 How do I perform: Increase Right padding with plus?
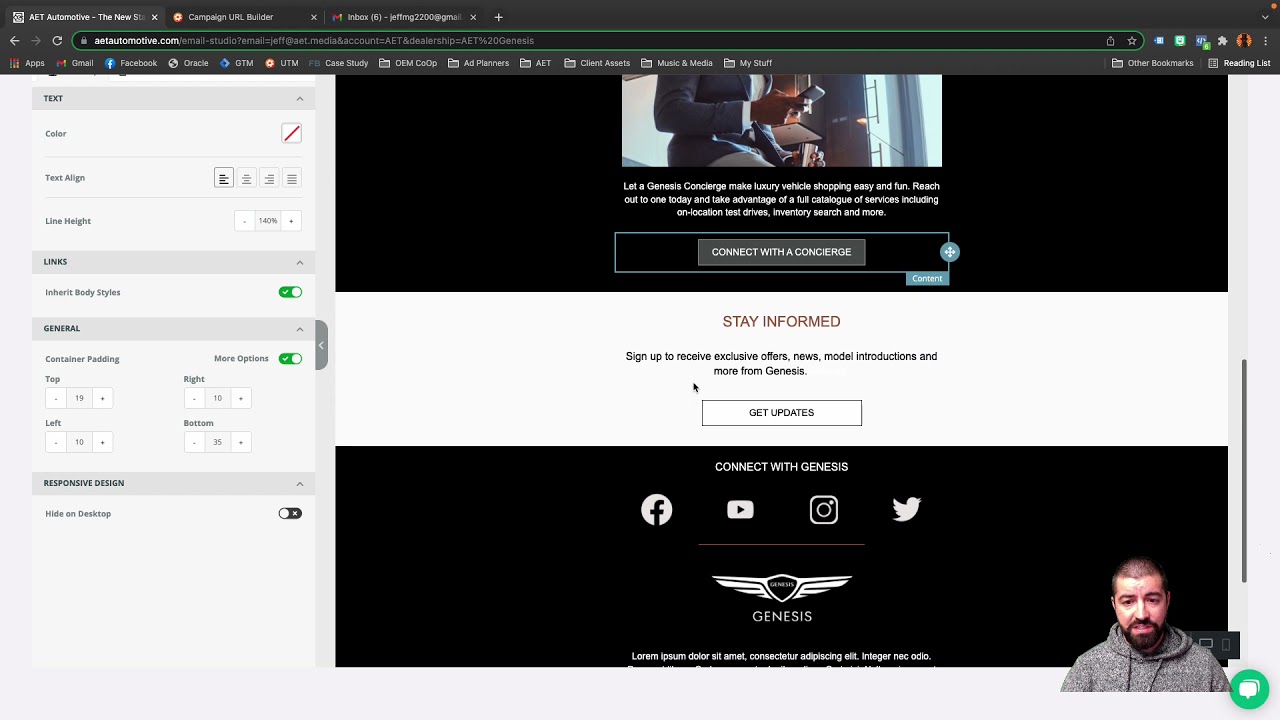(240, 398)
